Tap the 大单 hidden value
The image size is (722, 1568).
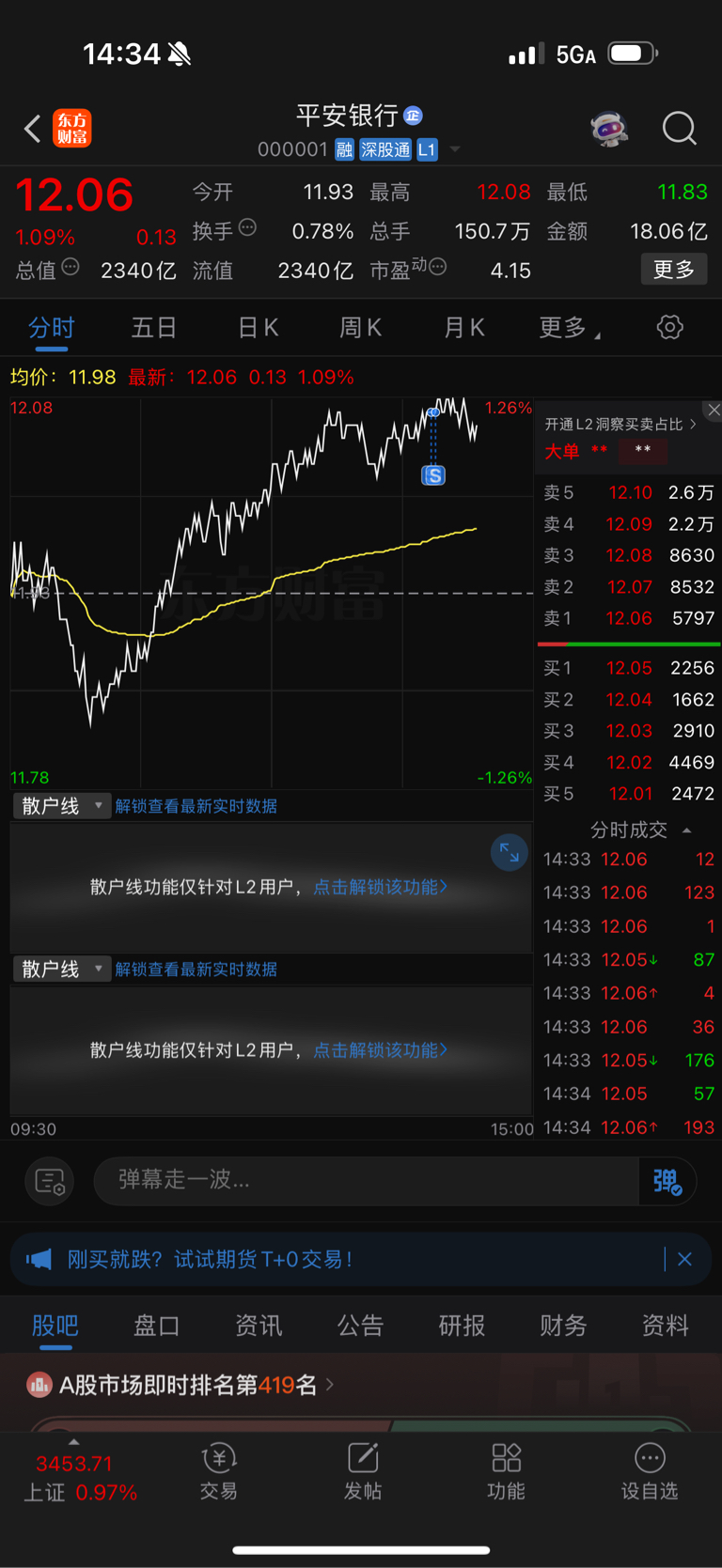tap(642, 452)
